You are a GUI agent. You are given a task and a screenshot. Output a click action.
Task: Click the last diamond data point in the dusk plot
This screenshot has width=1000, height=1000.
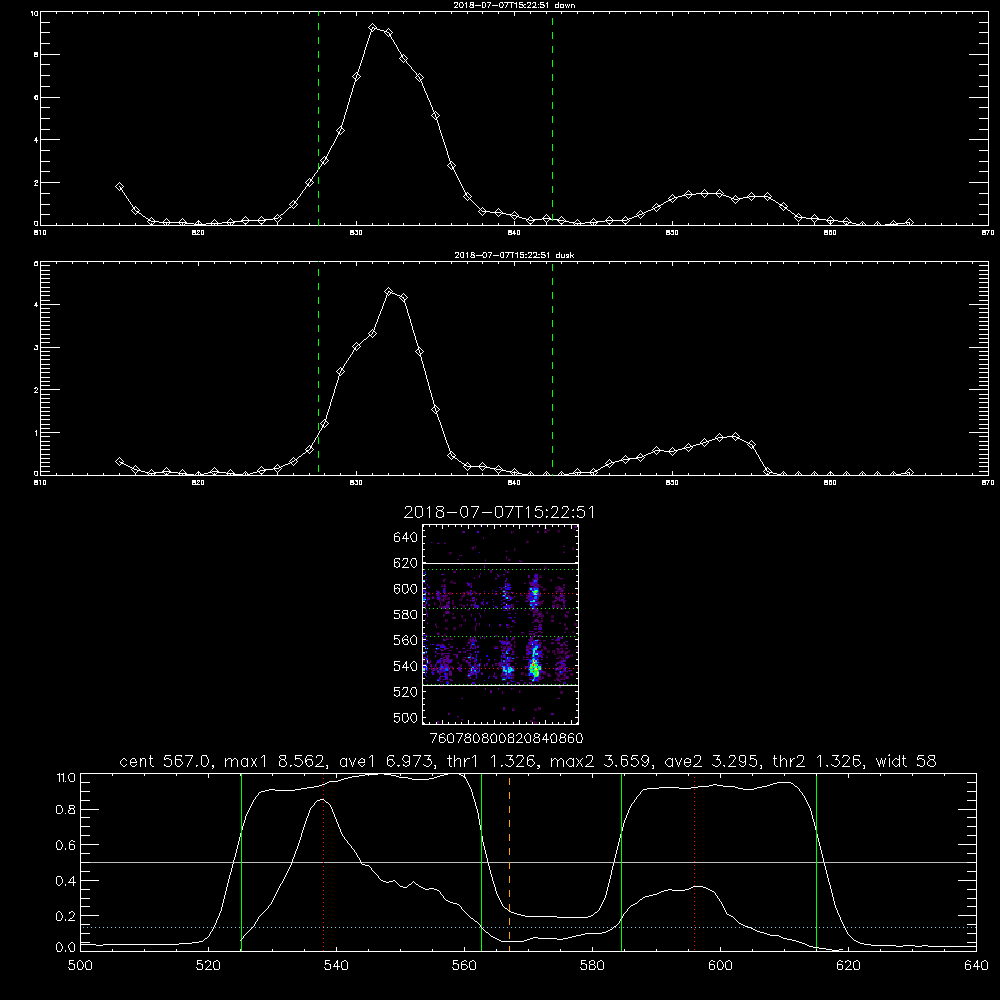click(x=909, y=473)
